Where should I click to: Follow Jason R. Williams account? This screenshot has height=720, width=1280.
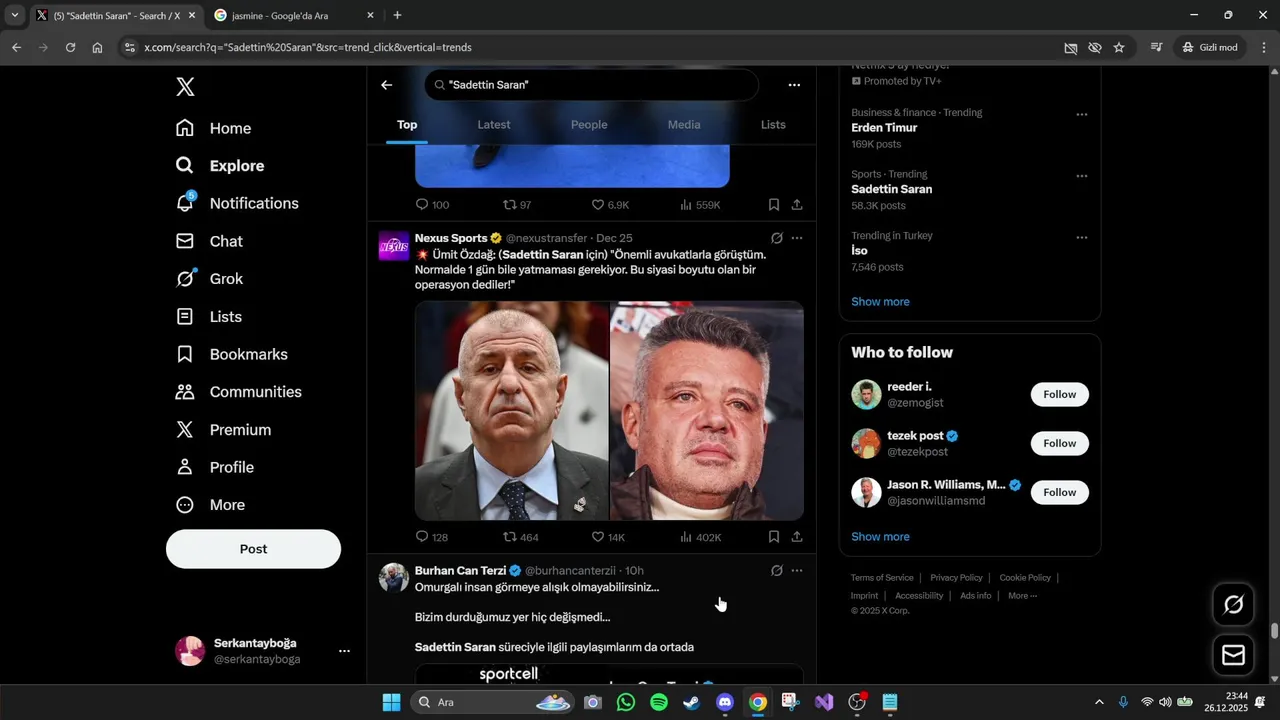coord(1060,492)
